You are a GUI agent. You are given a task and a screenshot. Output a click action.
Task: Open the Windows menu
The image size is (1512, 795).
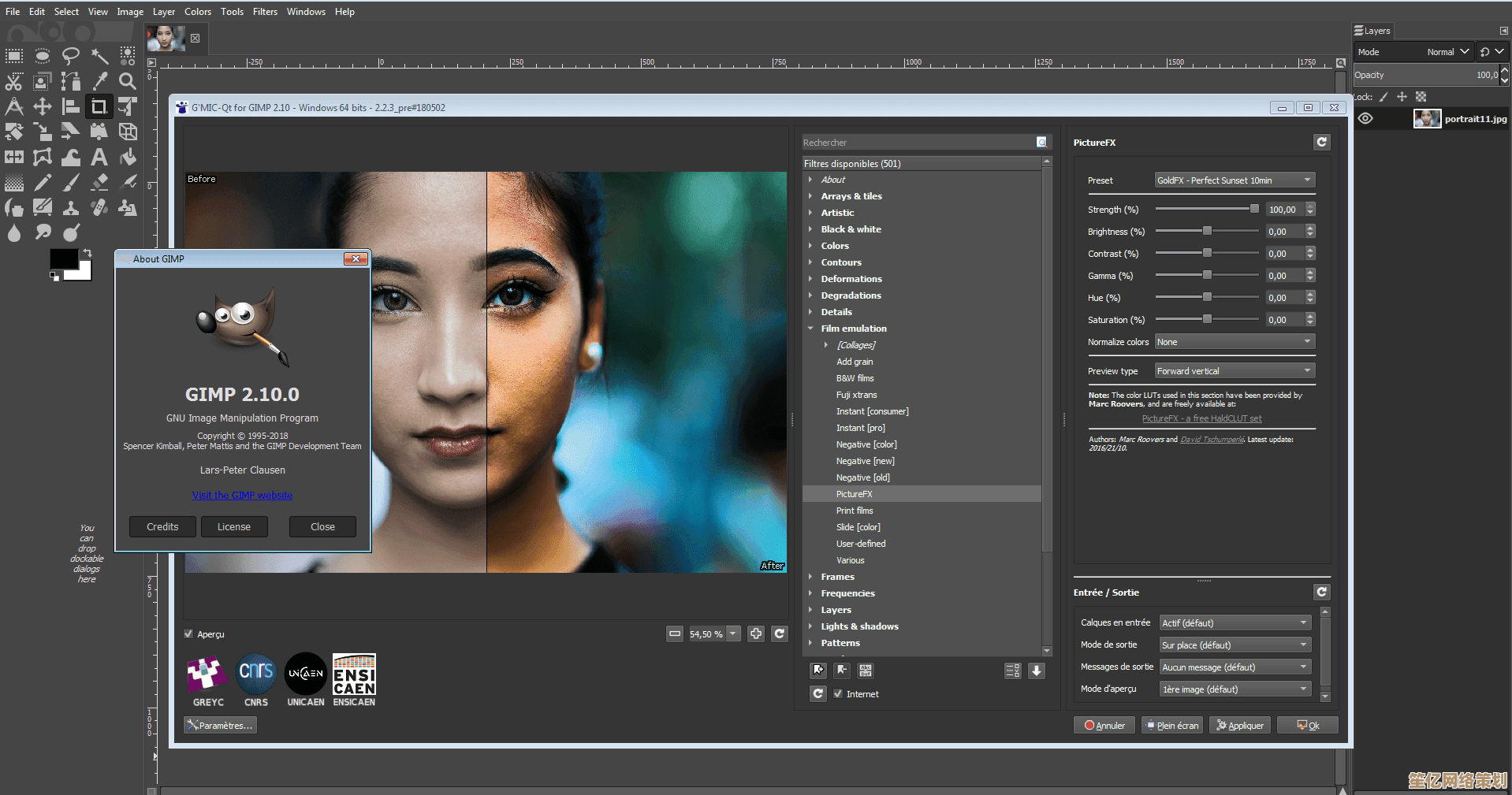pos(306,12)
